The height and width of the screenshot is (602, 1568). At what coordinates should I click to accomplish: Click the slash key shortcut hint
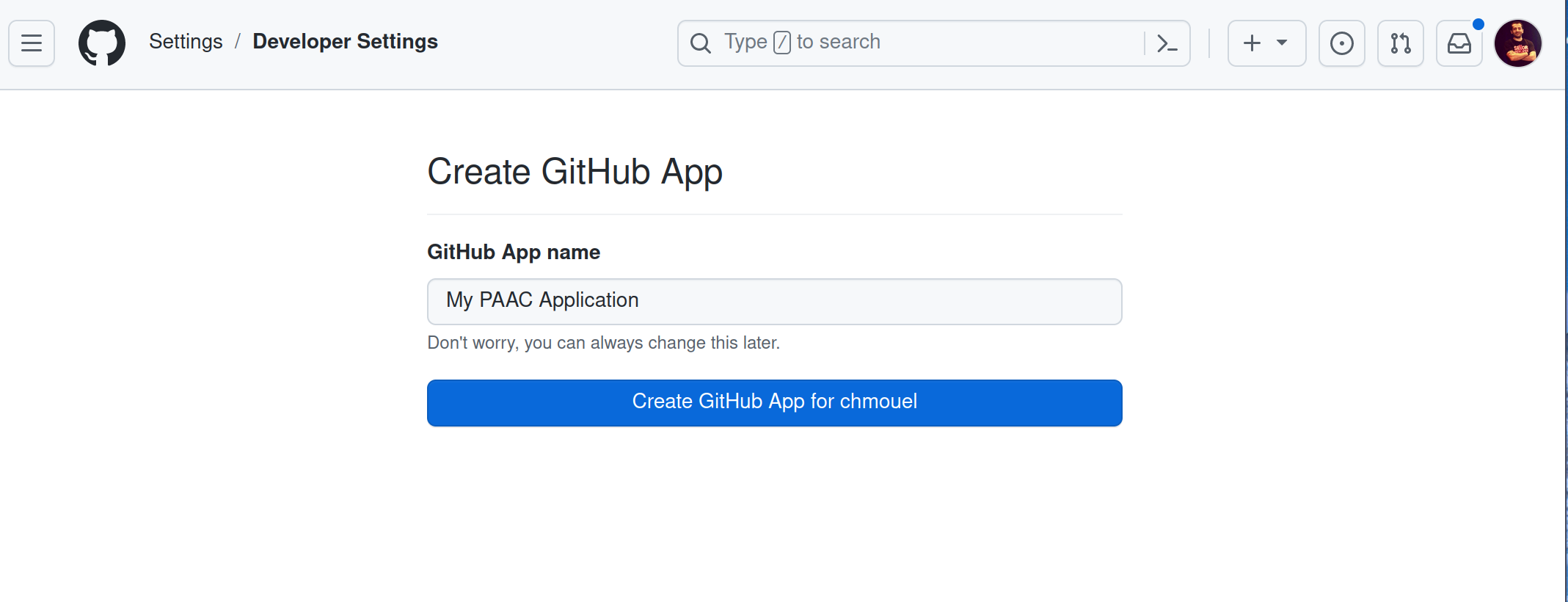(x=782, y=43)
